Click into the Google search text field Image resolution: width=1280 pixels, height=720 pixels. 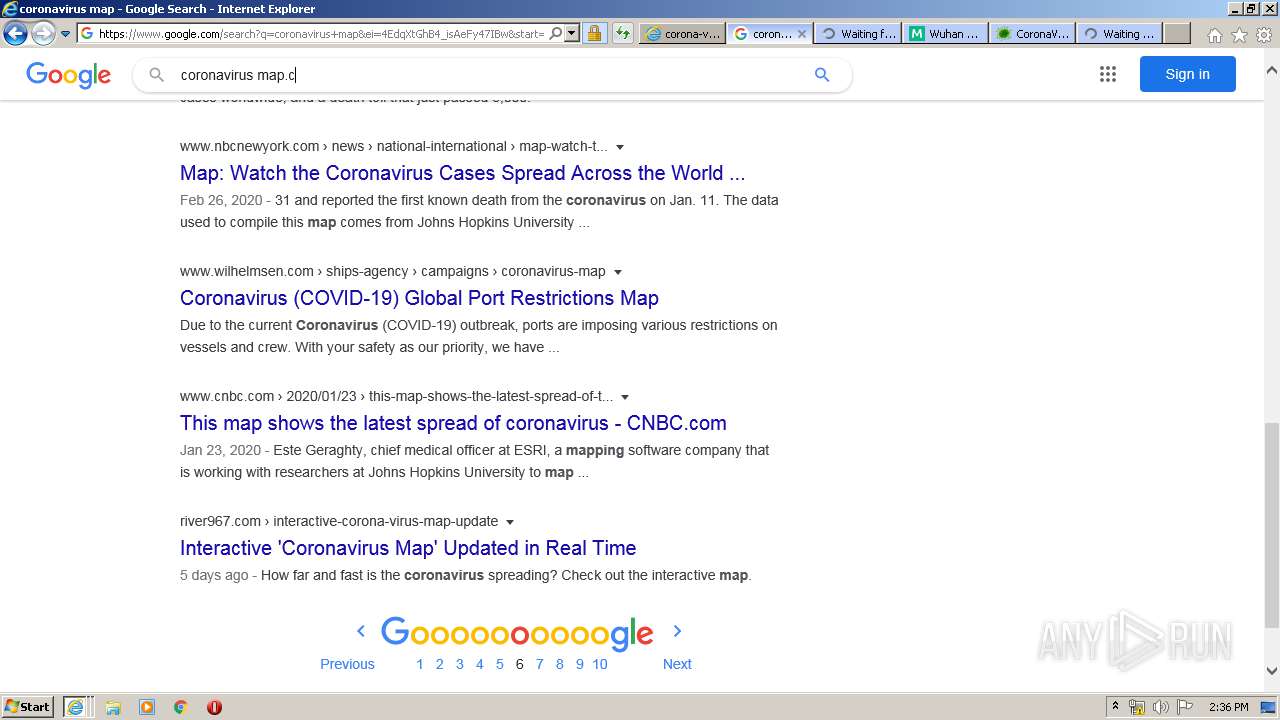(x=490, y=75)
